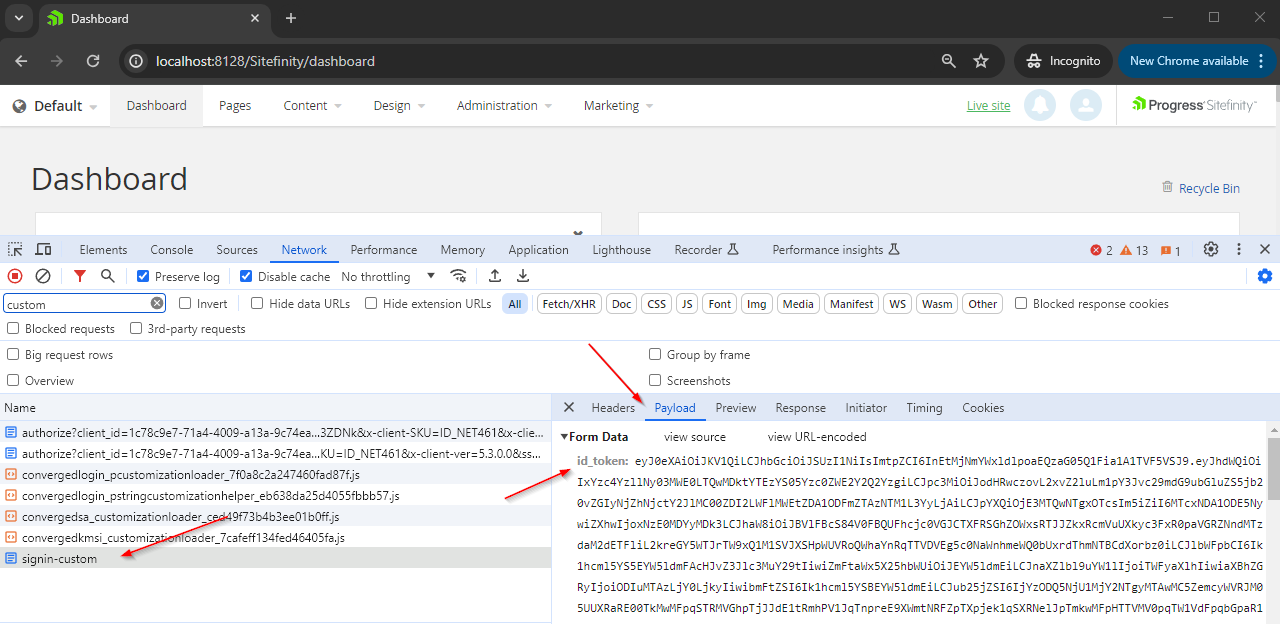
Task: Open the user profile avatar menu
Action: (x=1086, y=105)
